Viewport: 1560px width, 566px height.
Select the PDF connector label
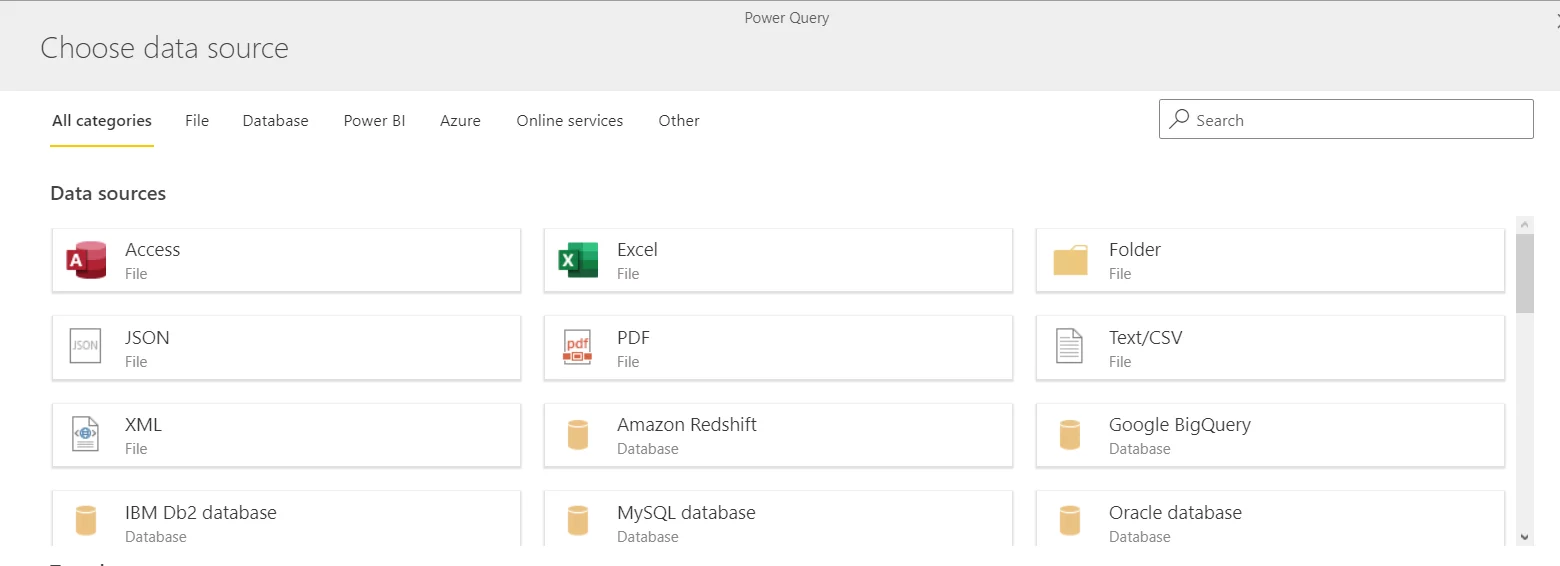point(634,338)
